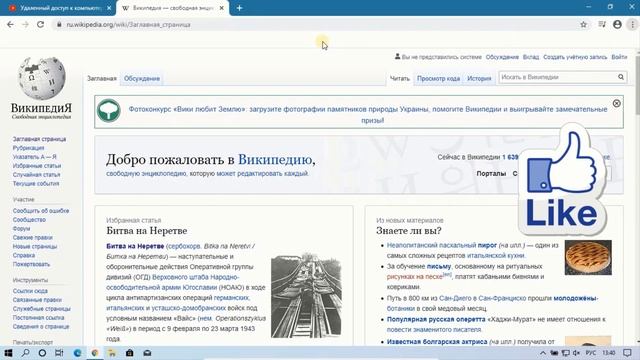
Task: Open Создать учётную запись link
Action: click(x=575, y=57)
